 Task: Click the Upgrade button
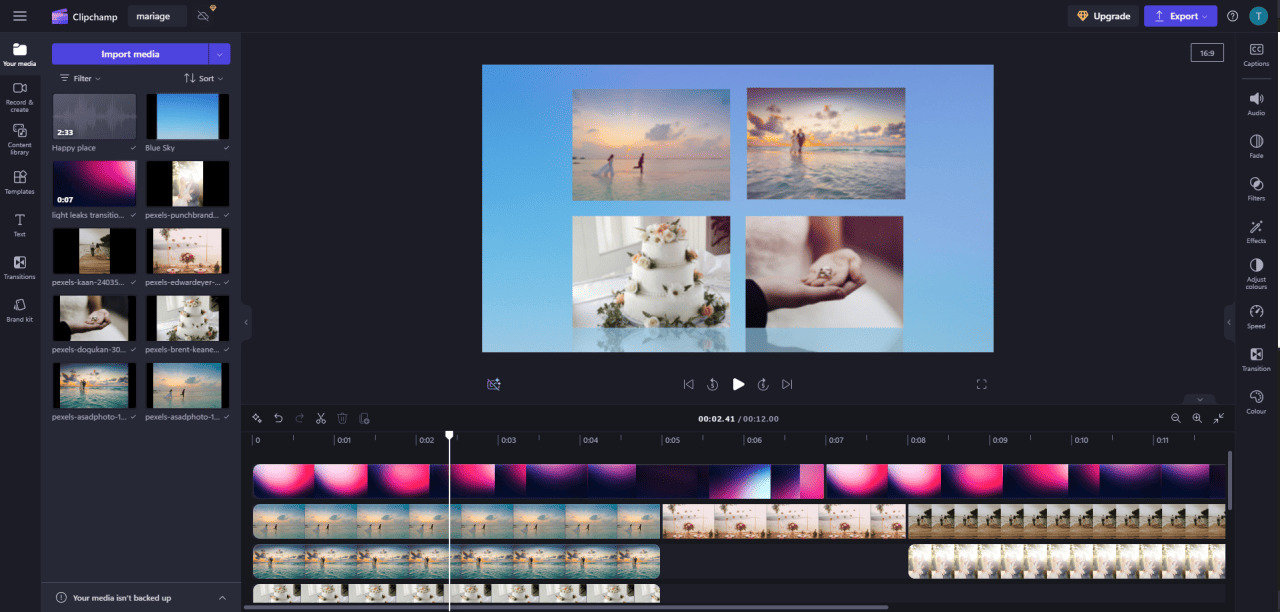coord(1103,16)
